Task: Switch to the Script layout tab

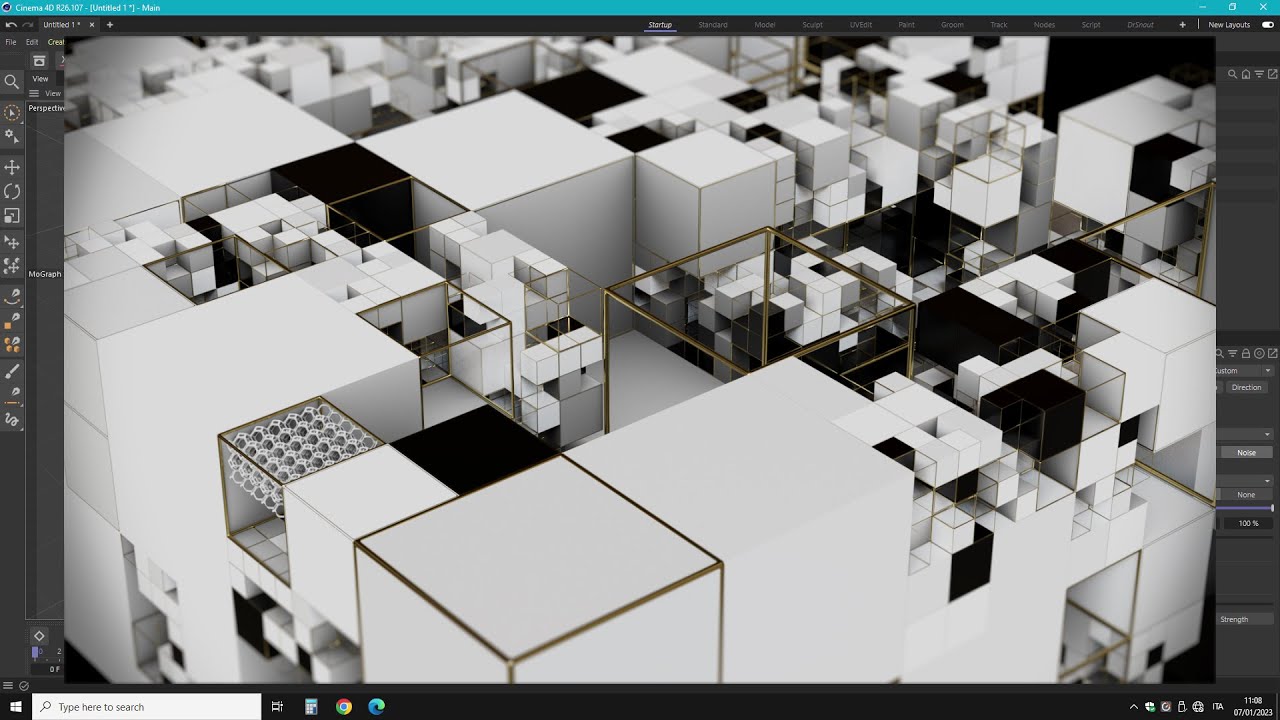Action: 1091,25
